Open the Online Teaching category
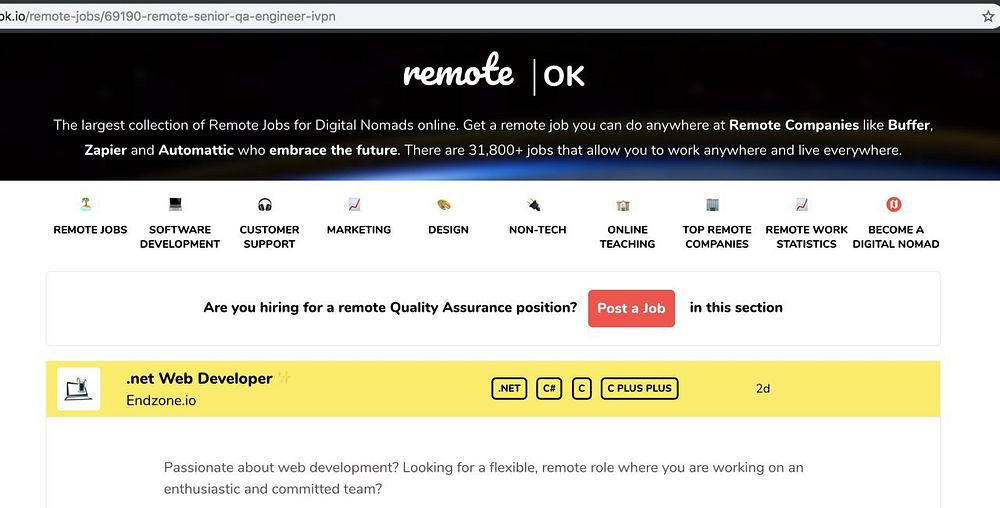1000x508 pixels. pos(628,236)
